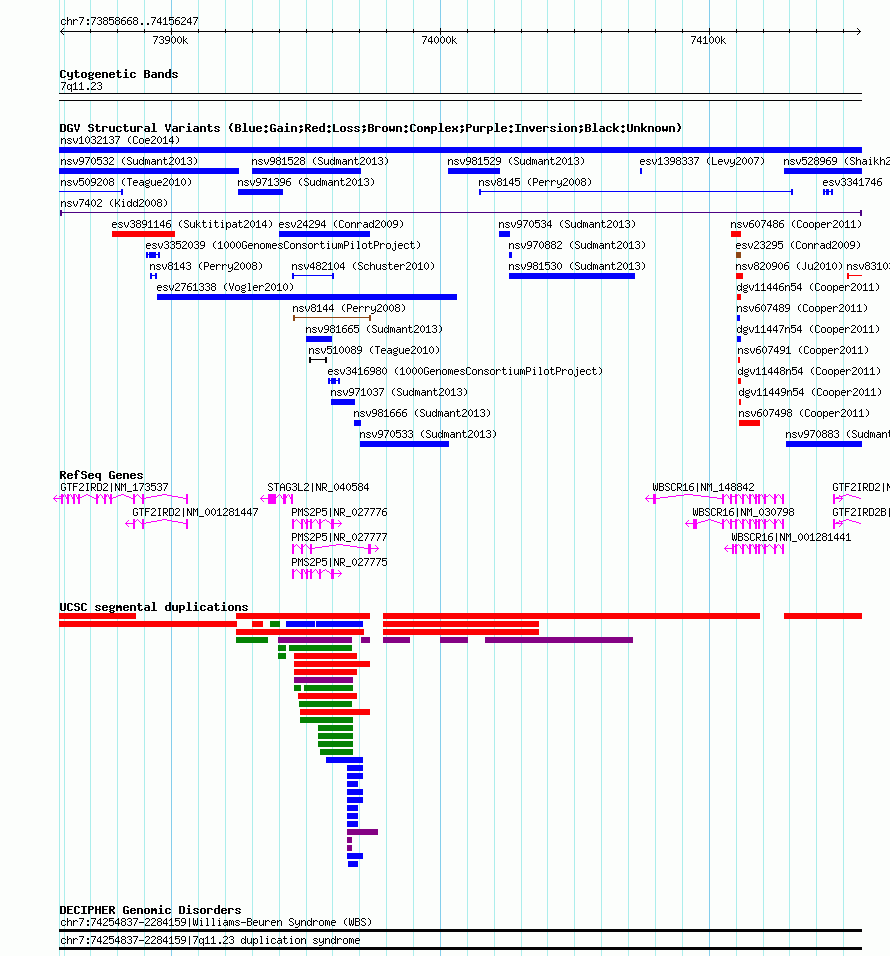The image size is (890, 956).
Task: Open the nsv981529 (Sudmant2013) variant
Action: coord(474,171)
